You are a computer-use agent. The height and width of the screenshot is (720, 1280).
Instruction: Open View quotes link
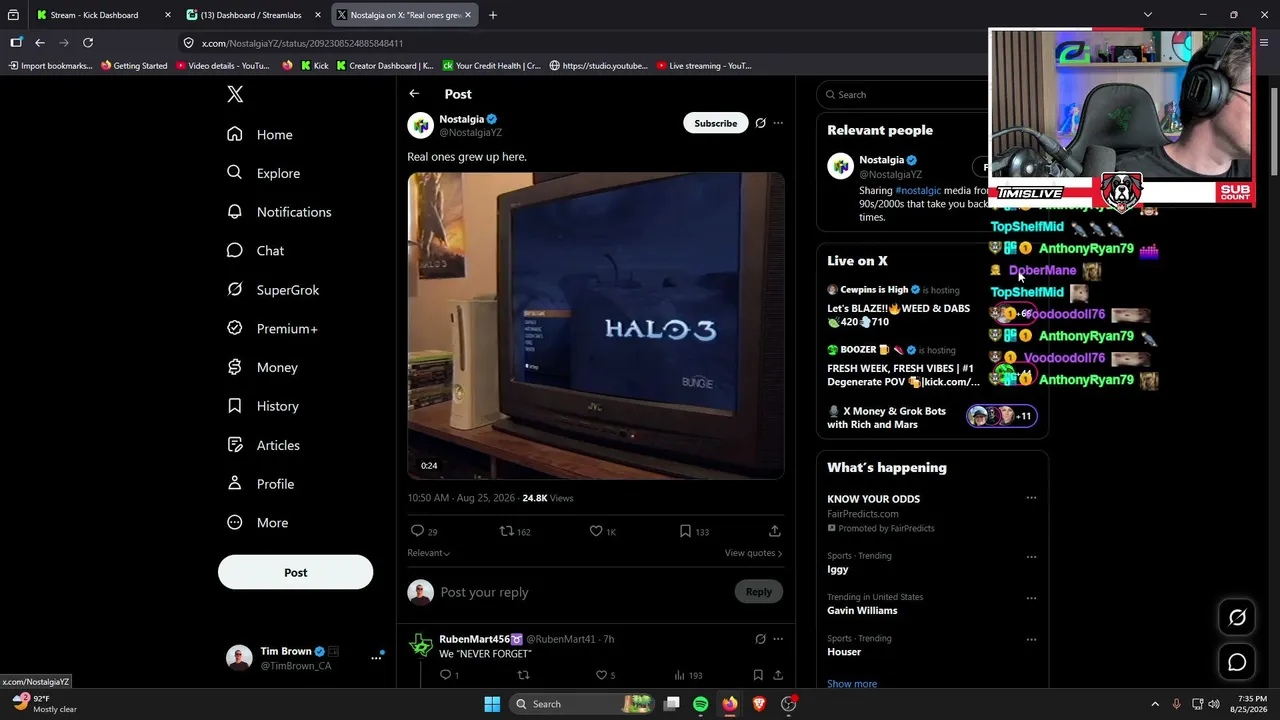tap(753, 553)
